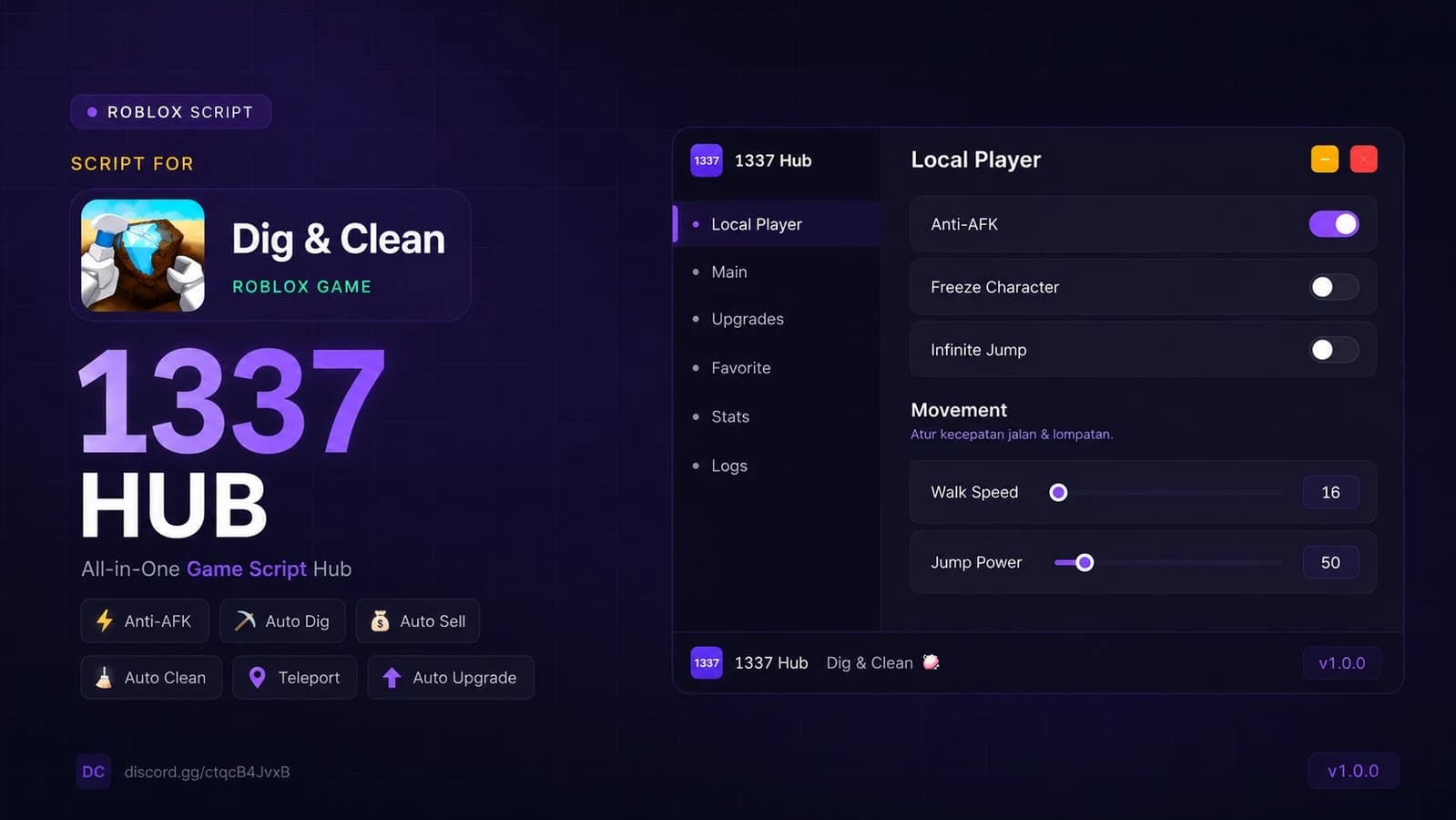This screenshot has width=1456, height=820.
Task: Click the Auto Clean feature chip
Action: (x=151, y=677)
